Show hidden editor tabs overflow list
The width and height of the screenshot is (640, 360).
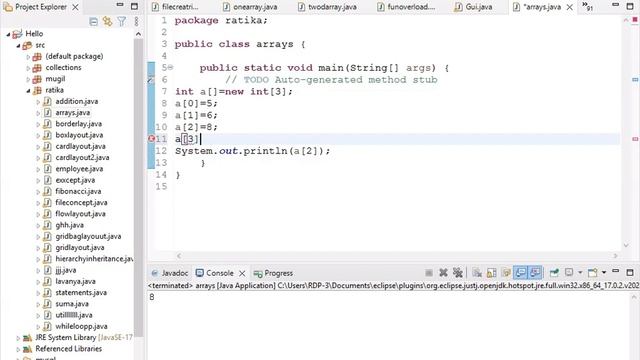point(587,7)
